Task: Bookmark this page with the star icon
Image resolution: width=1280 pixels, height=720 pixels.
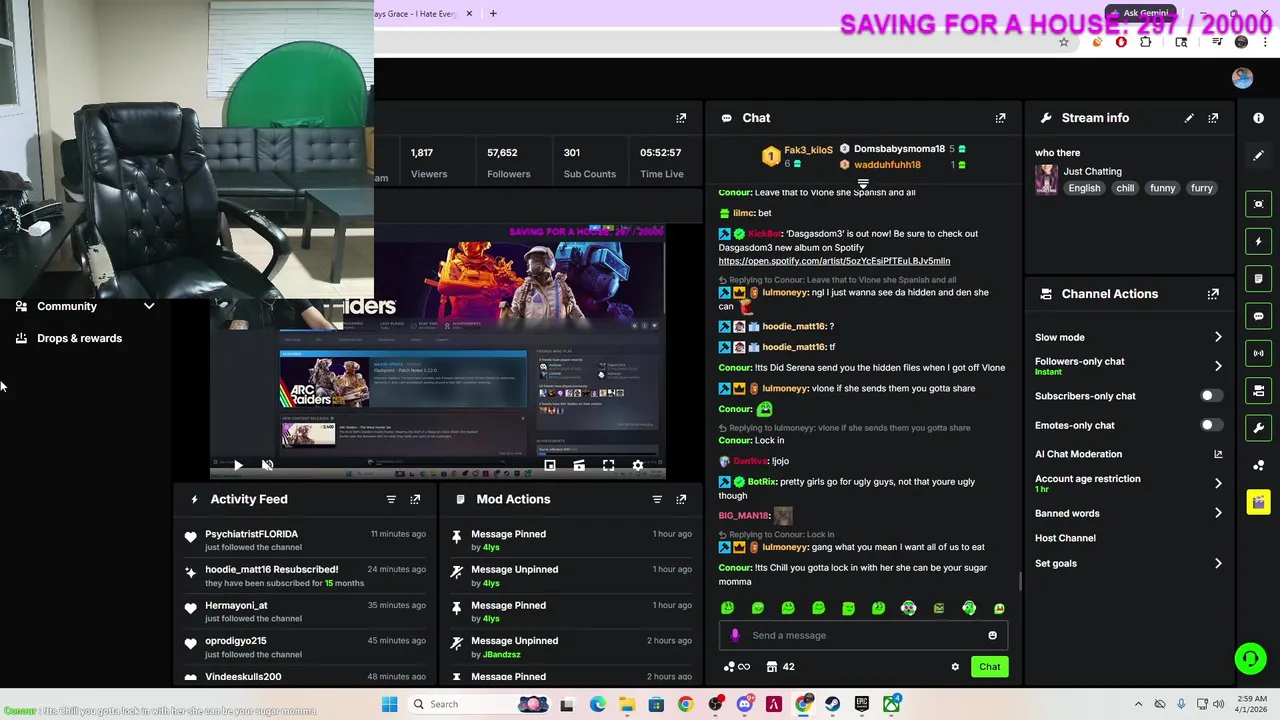Action: tap(1064, 42)
